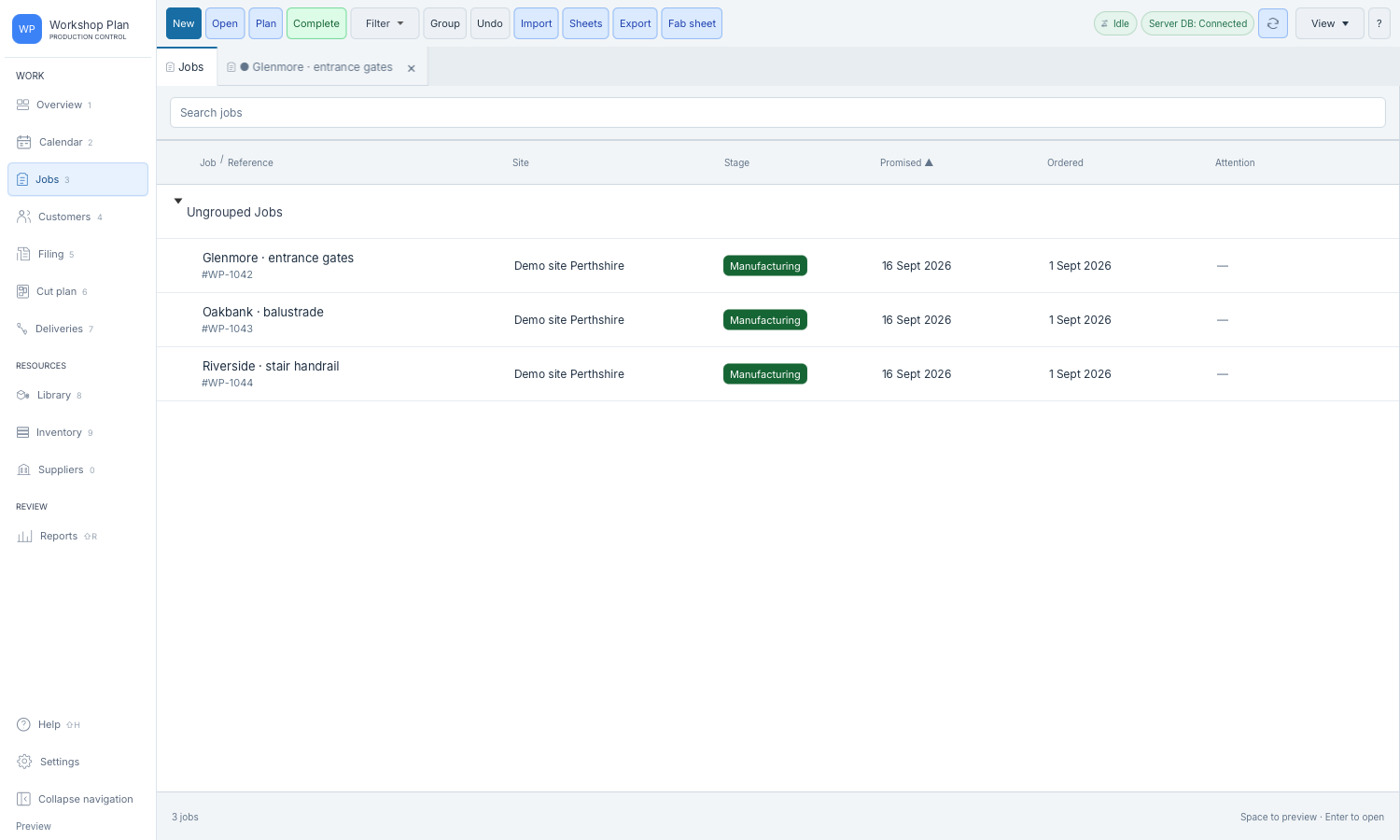Screen dimensions: 1400x840
Task: Open Reports via its chart icon
Action: tap(25, 537)
